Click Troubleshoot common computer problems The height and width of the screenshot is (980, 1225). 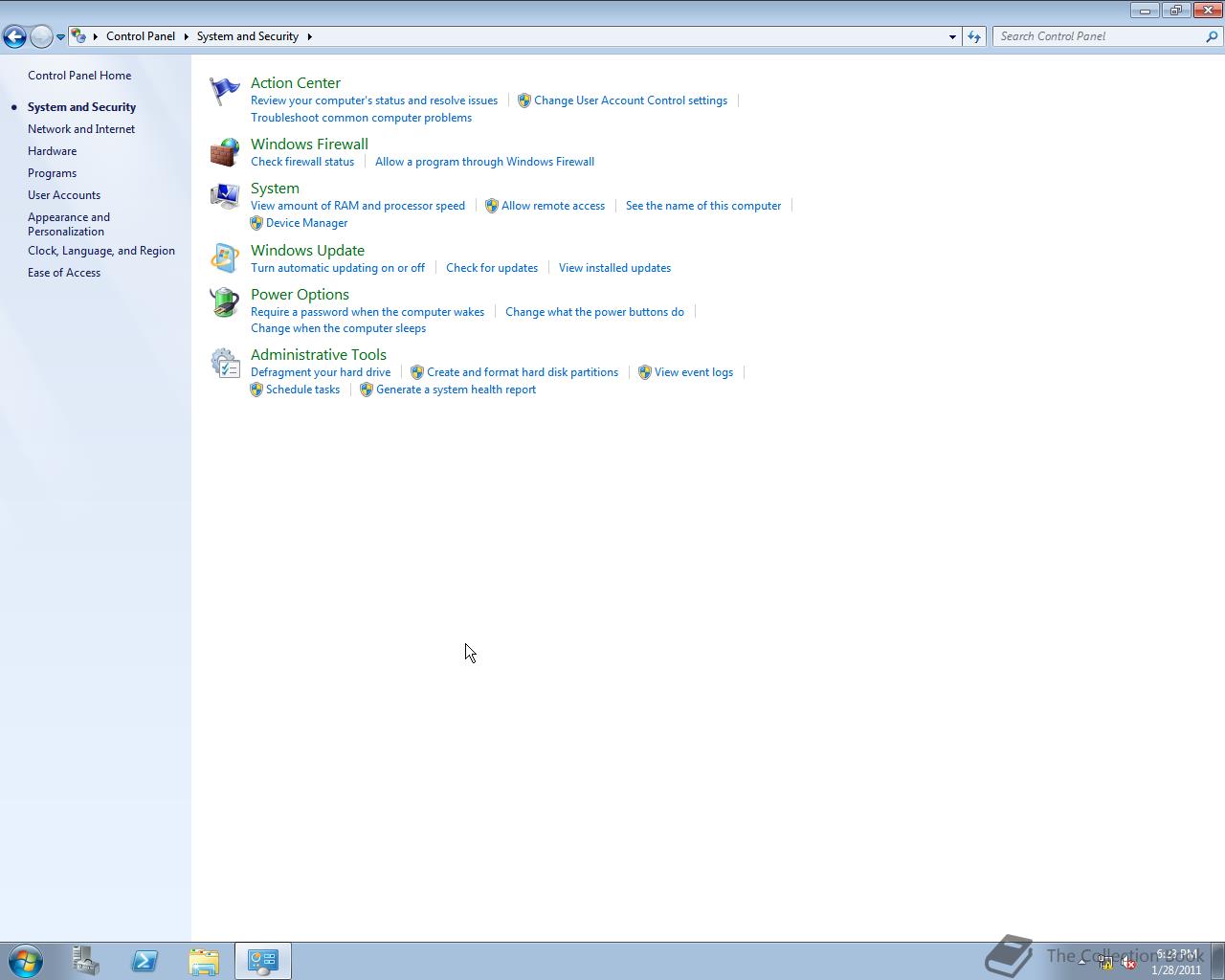pos(361,118)
